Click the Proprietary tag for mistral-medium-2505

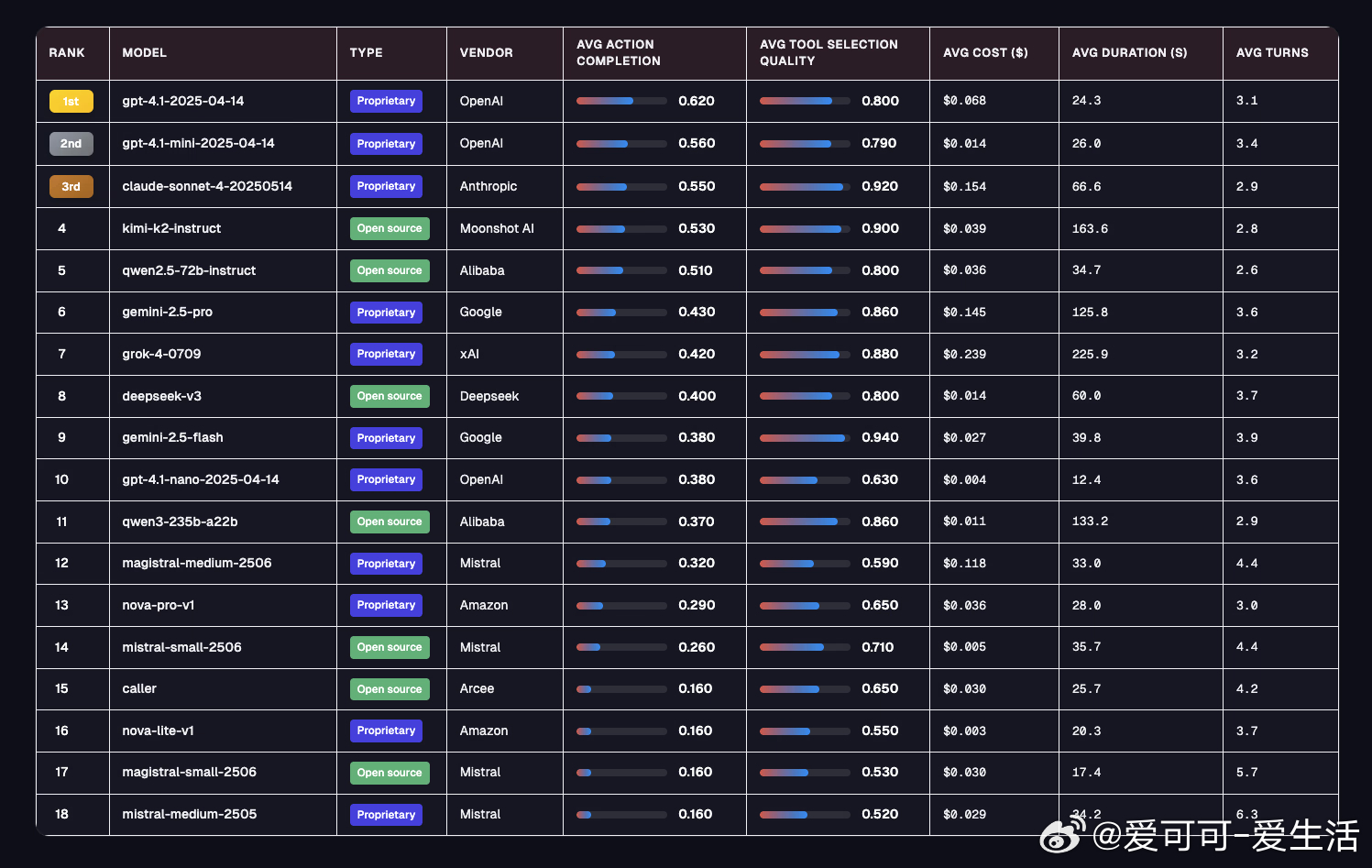point(386,815)
